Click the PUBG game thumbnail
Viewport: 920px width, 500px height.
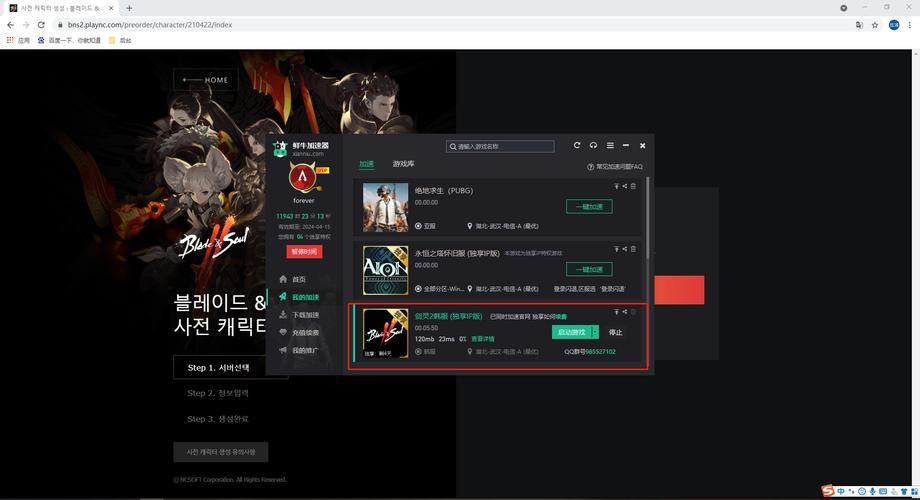click(385, 207)
